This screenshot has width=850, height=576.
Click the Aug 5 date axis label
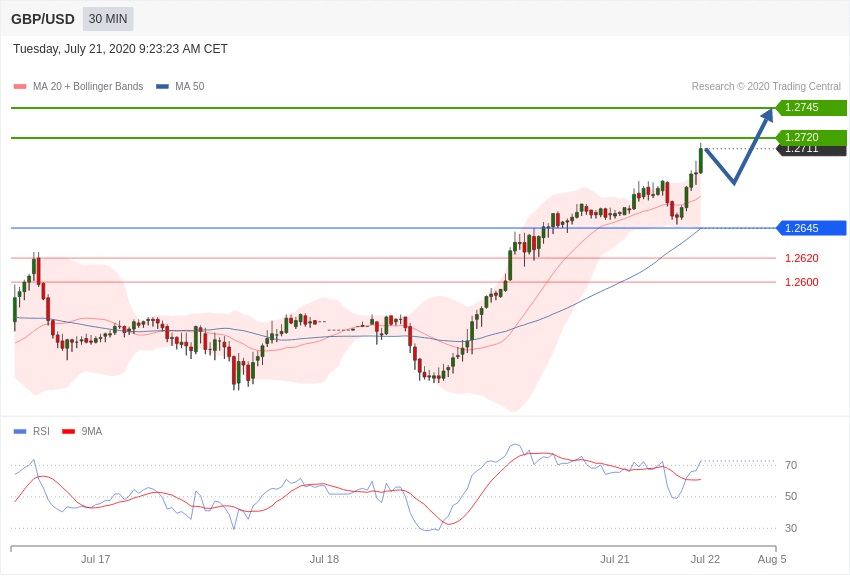point(772,559)
